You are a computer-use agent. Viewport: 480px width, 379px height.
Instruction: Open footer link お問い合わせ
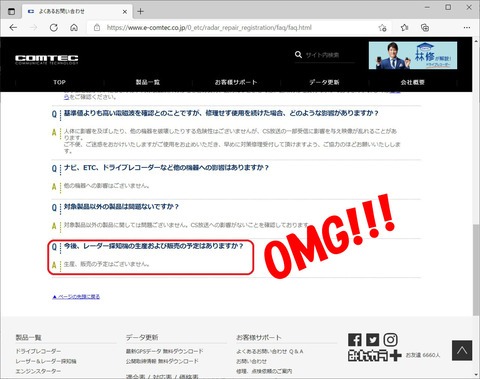(x=252, y=361)
